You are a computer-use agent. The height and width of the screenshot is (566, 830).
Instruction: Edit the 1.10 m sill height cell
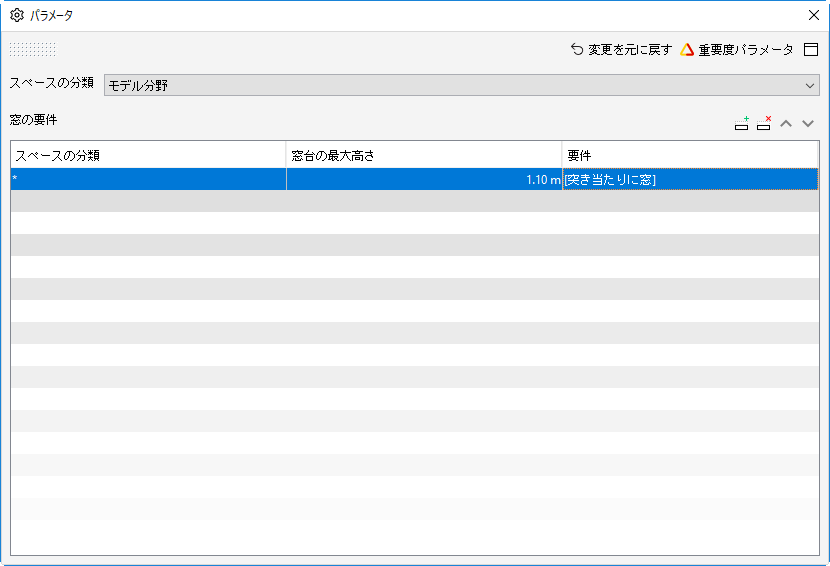point(424,179)
